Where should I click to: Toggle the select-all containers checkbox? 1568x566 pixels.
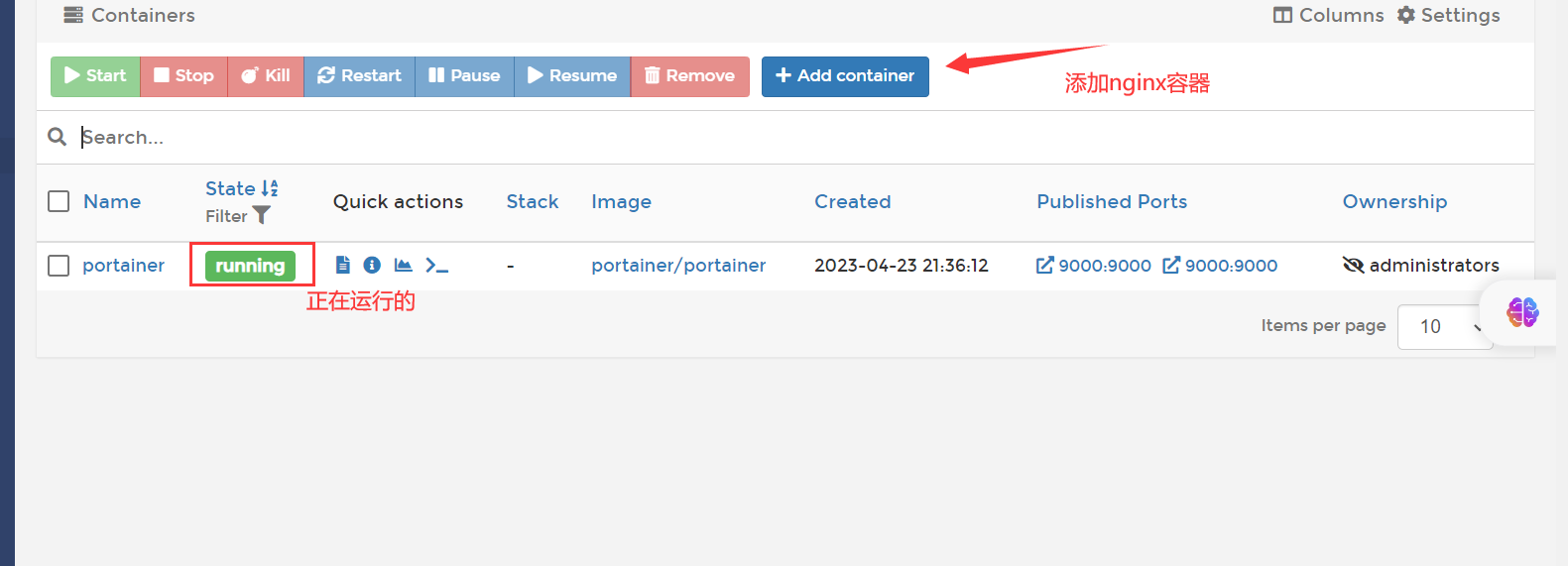point(59,201)
